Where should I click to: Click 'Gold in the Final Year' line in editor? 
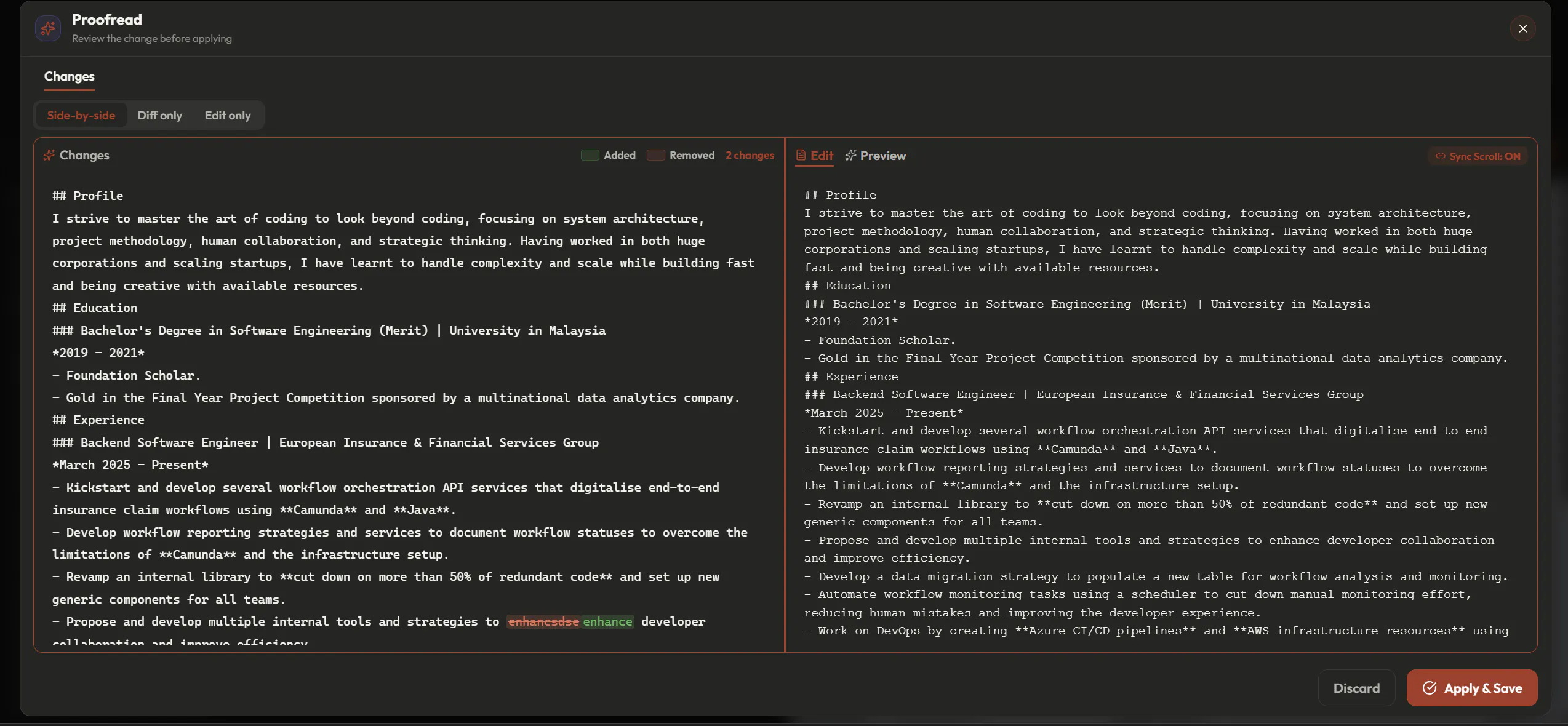1156,358
